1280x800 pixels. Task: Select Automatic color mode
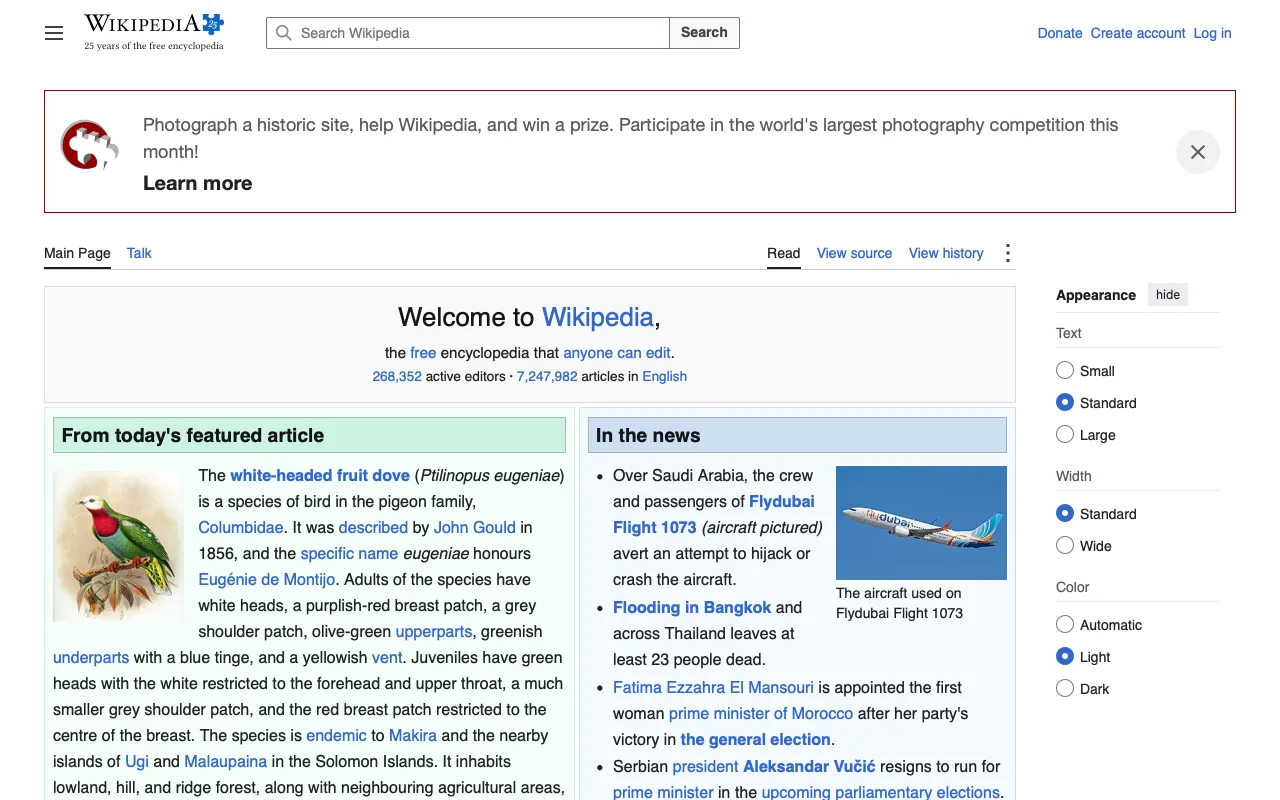point(1065,625)
